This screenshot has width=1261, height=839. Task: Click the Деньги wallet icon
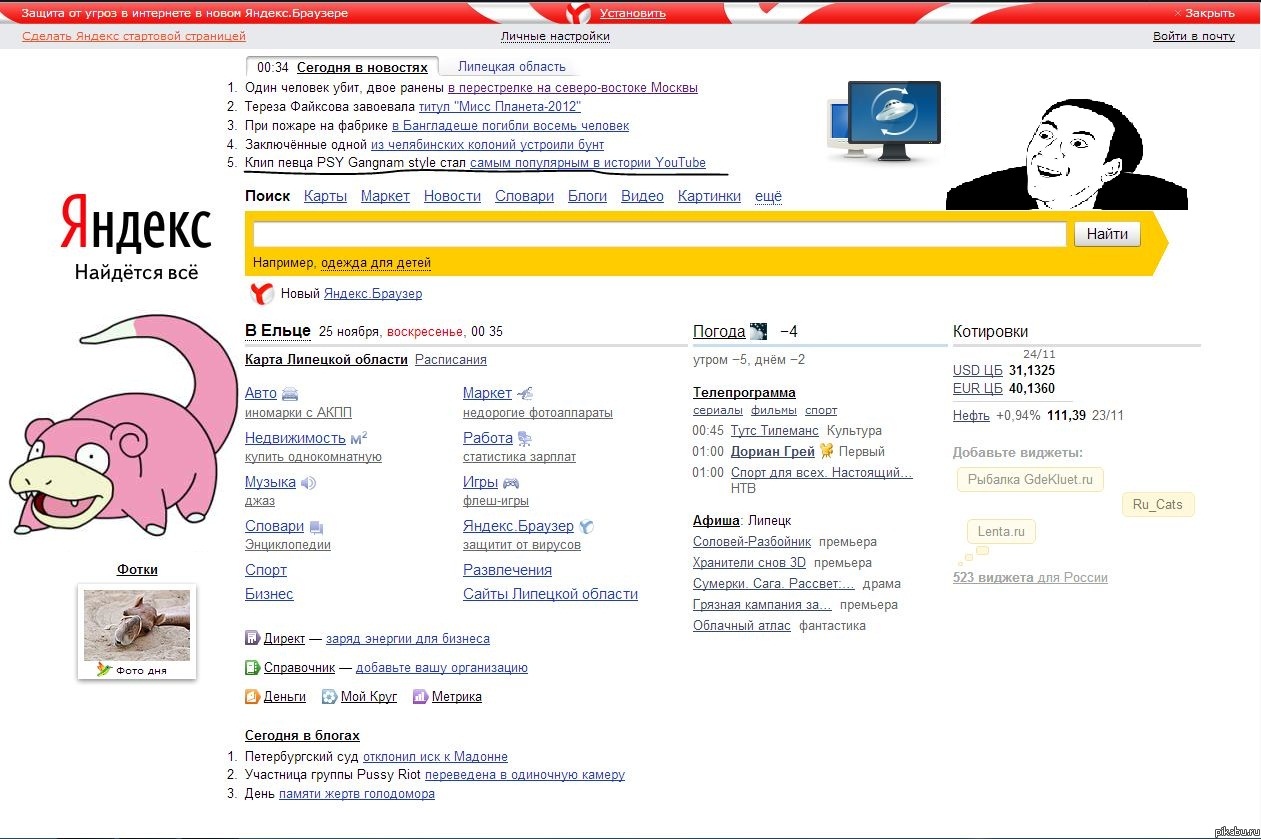tap(252, 696)
